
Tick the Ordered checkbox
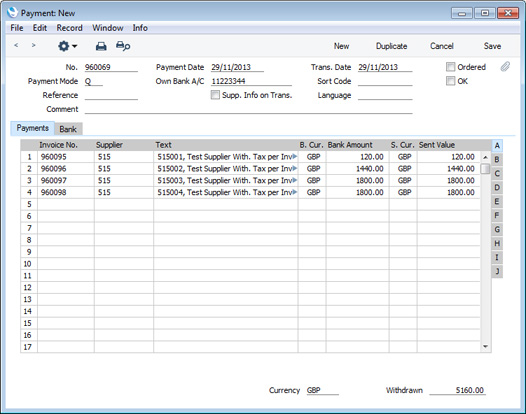451,67
